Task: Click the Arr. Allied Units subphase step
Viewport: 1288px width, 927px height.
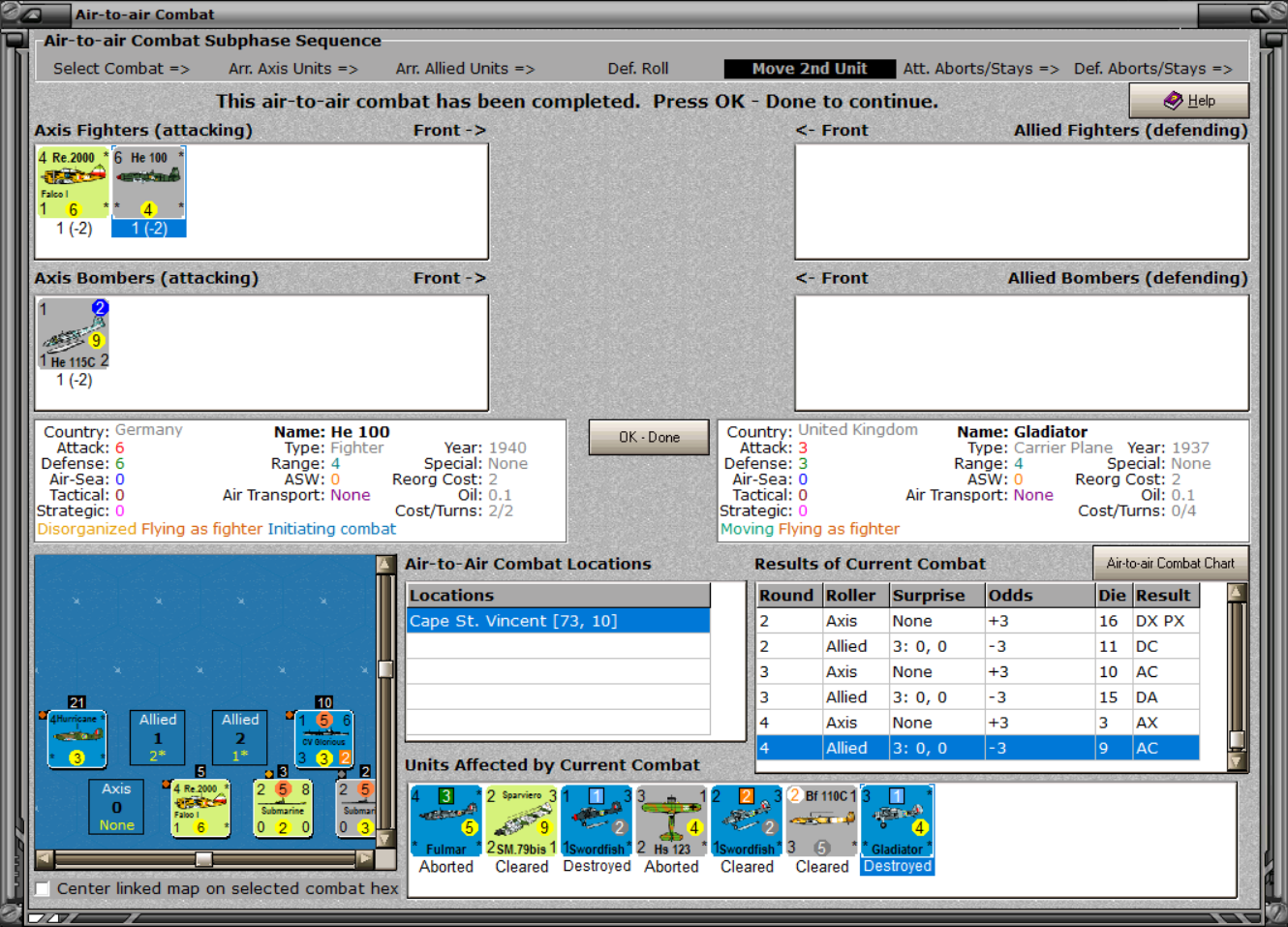Action: [x=465, y=69]
